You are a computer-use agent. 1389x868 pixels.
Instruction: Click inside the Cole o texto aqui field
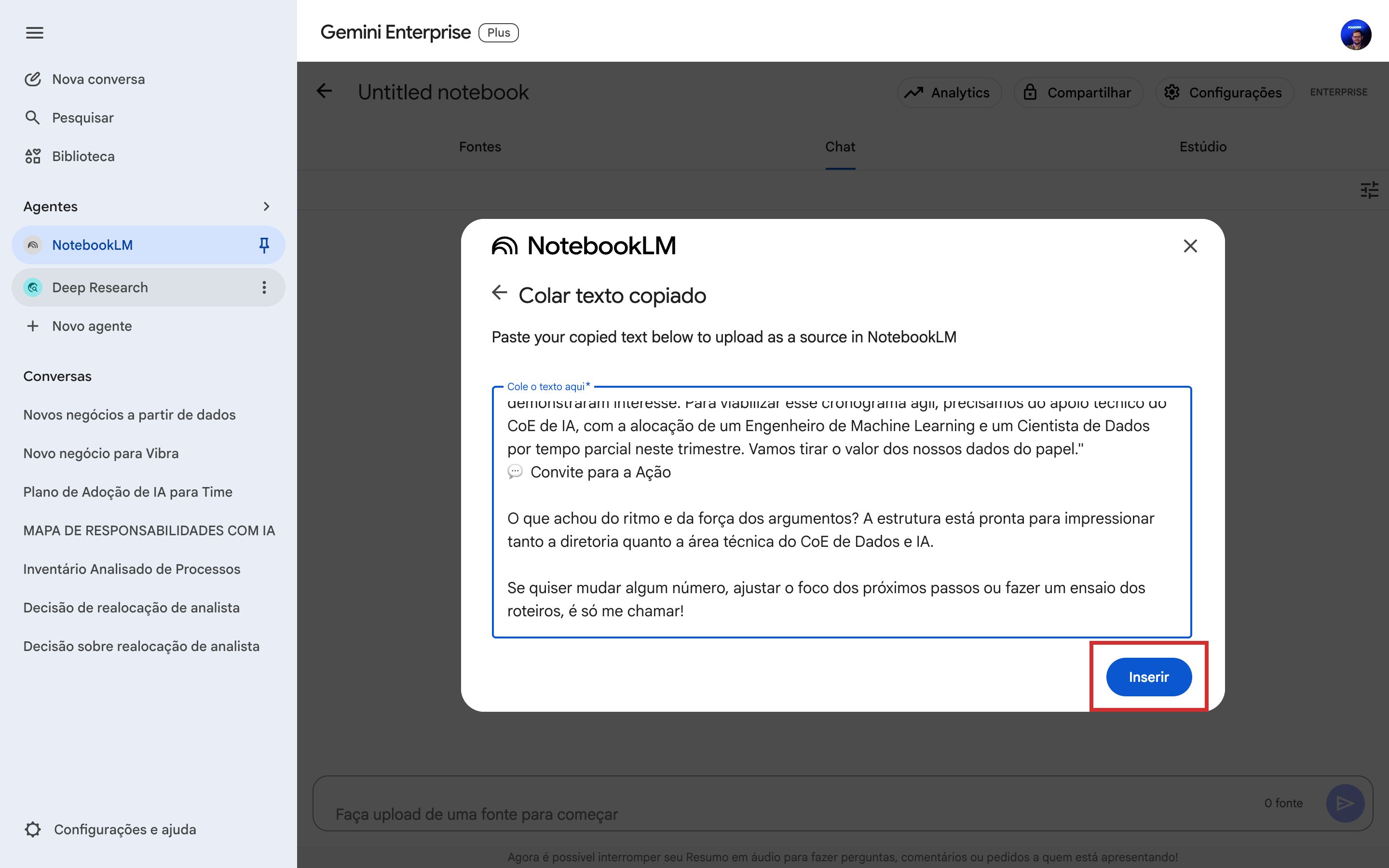tap(842, 512)
